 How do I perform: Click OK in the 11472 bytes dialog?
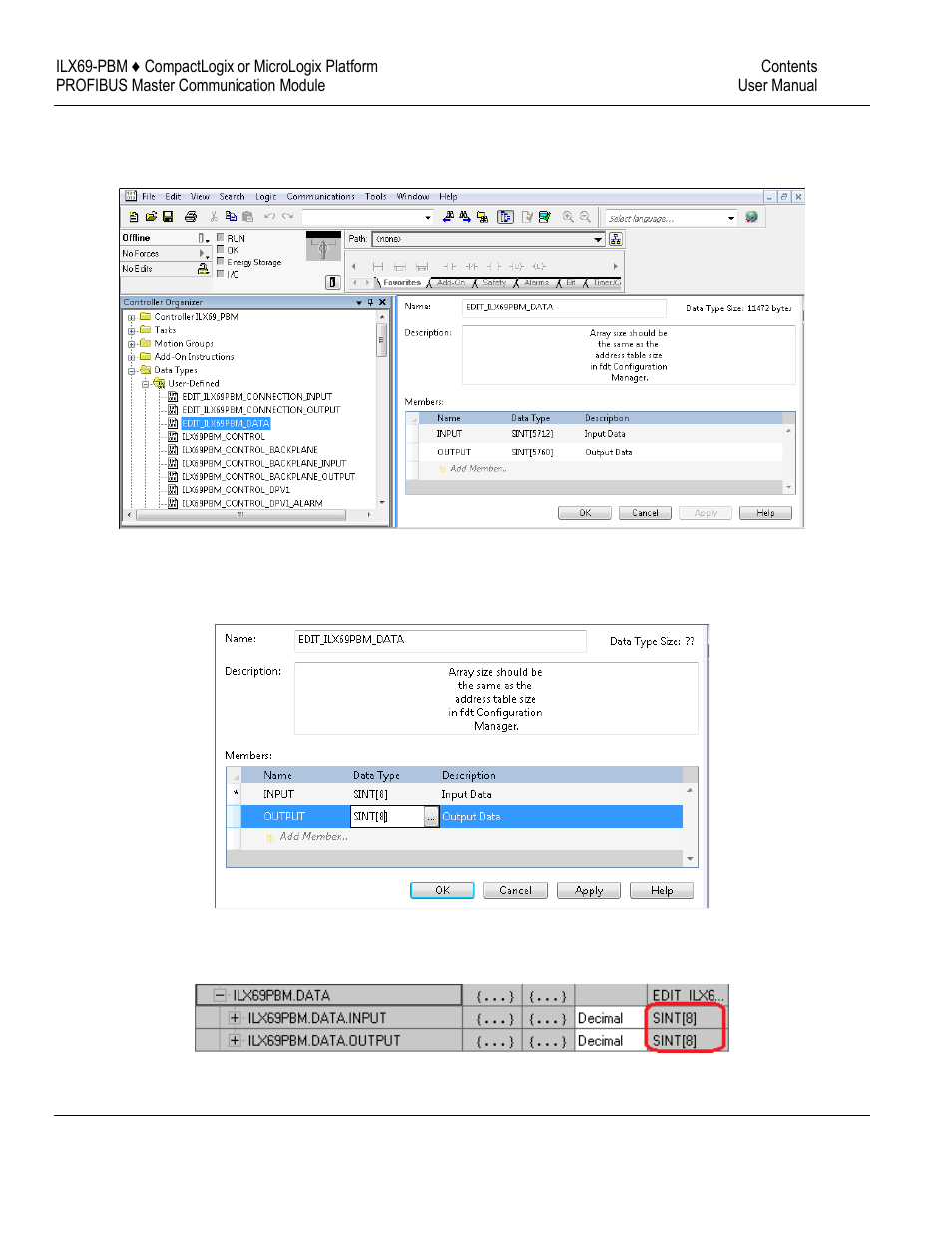click(x=585, y=513)
